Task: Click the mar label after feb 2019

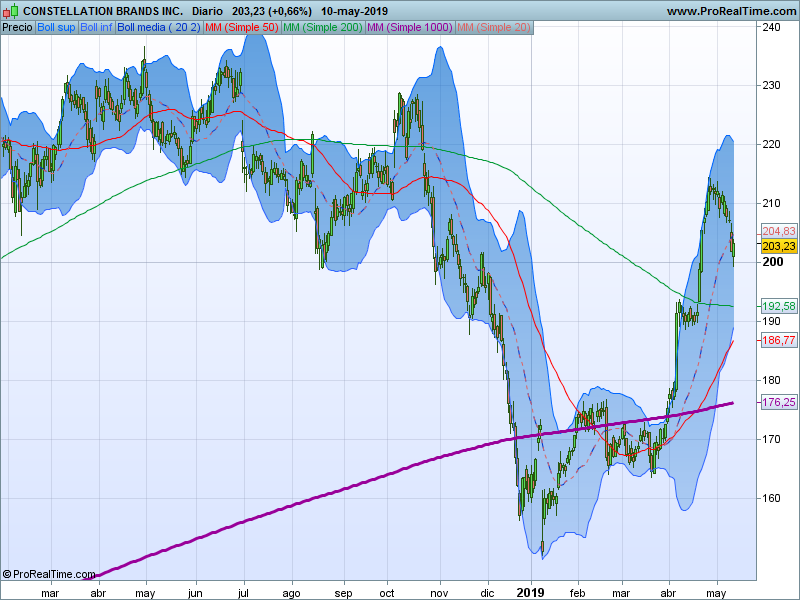Action: 621,593
